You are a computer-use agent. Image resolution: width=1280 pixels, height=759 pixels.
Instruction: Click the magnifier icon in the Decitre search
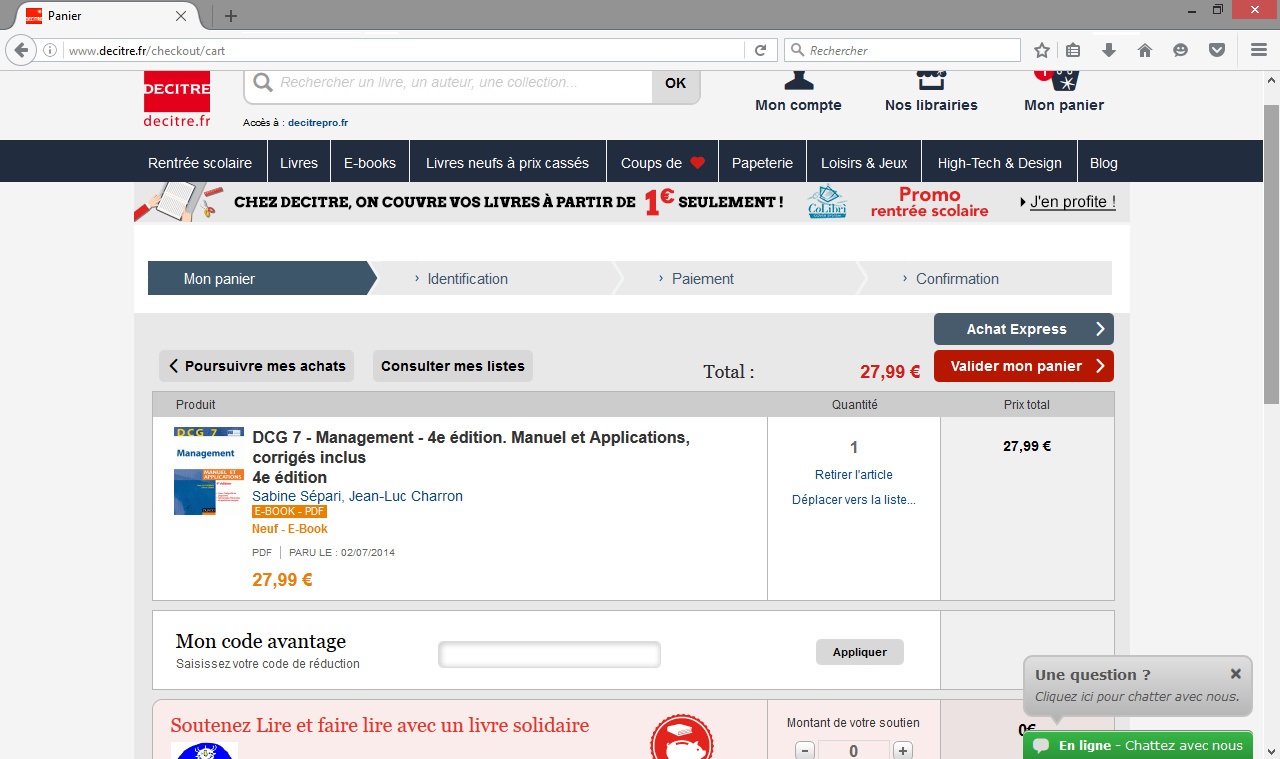pyautogui.click(x=263, y=83)
